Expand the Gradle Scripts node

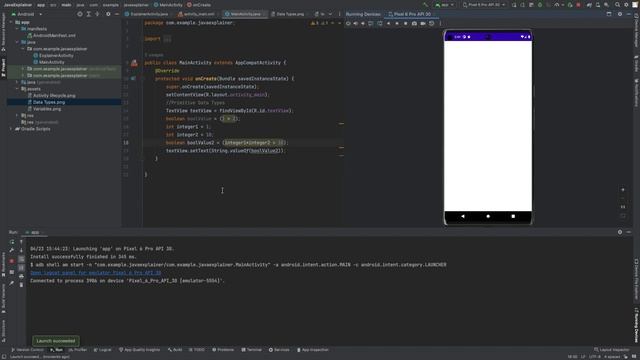click(11, 129)
